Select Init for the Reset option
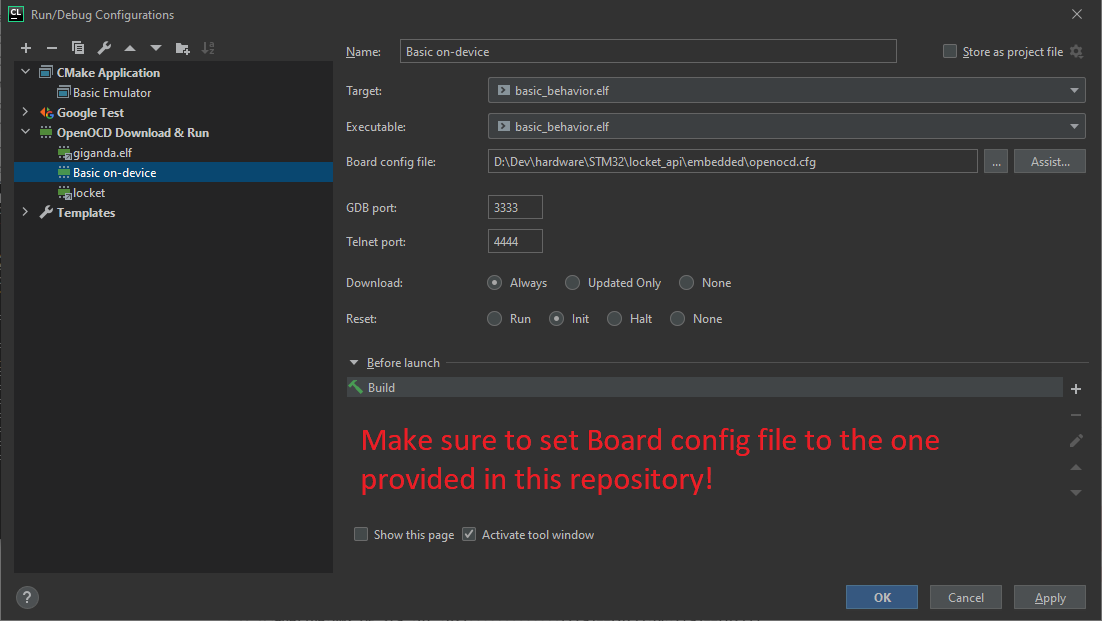The image size is (1102, 621). coord(557,319)
